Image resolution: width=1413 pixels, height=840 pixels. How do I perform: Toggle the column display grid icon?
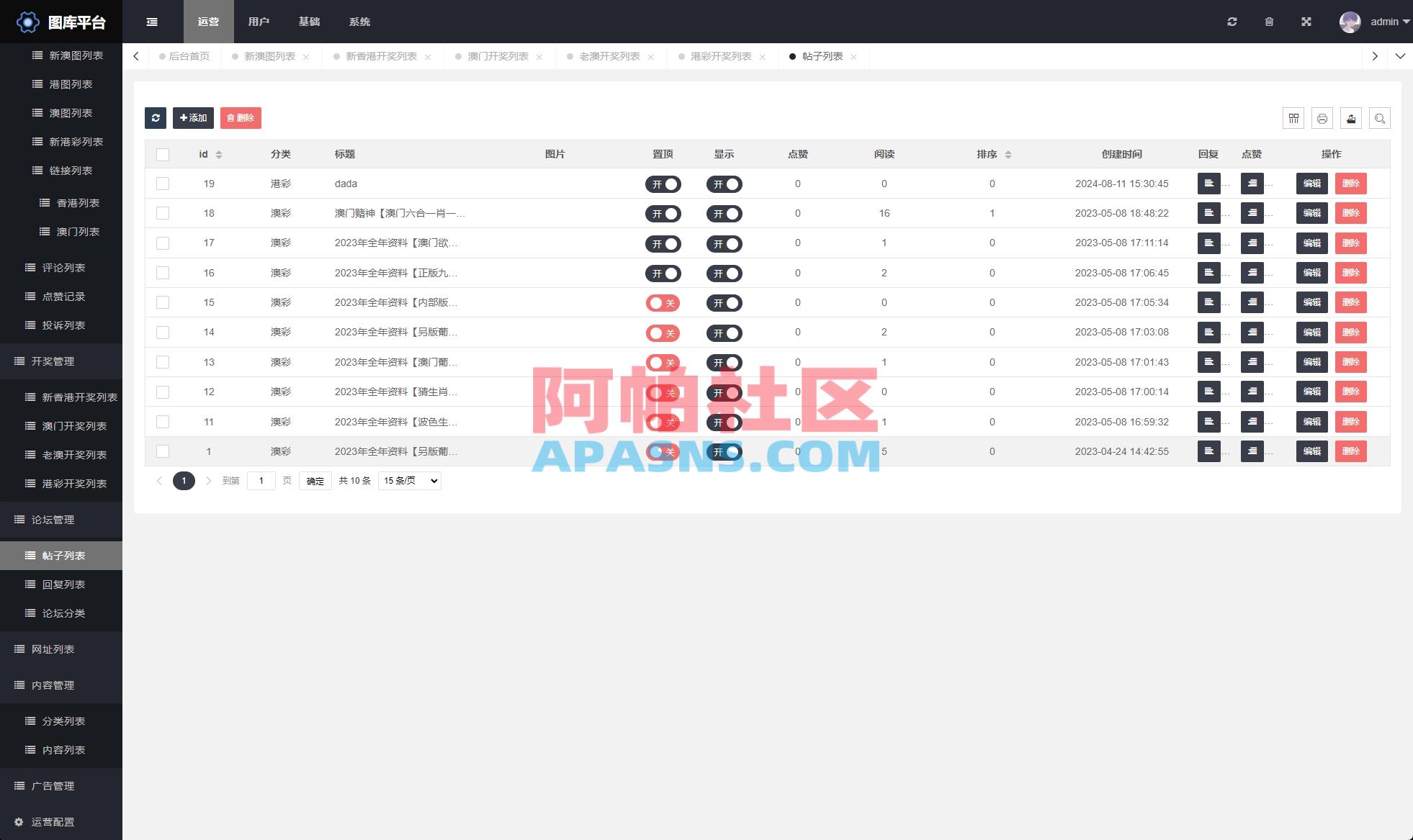pyautogui.click(x=1293, y=118)
